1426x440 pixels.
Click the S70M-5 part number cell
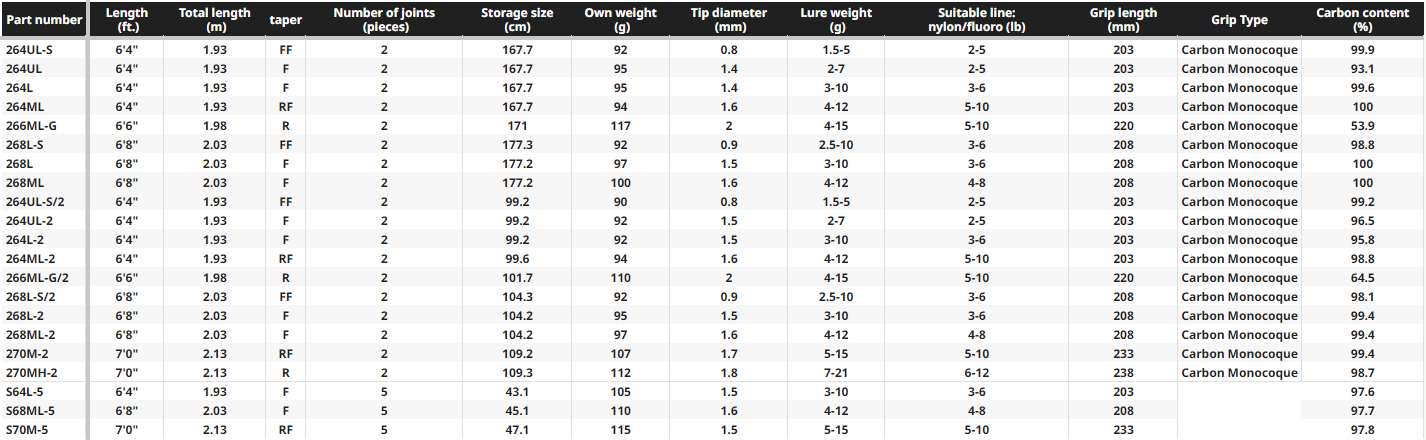tap(28, 430)
